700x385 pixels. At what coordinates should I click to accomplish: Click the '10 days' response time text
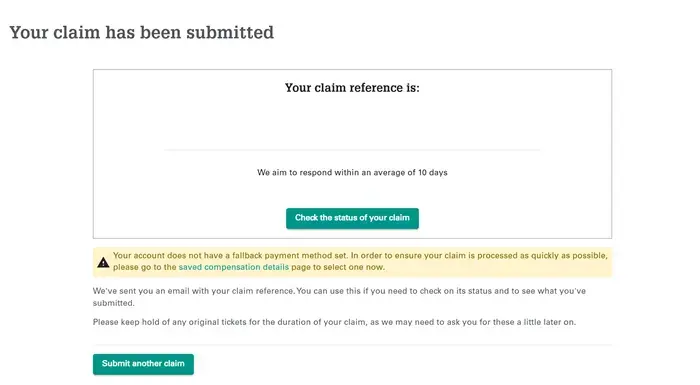coord(433,172)
